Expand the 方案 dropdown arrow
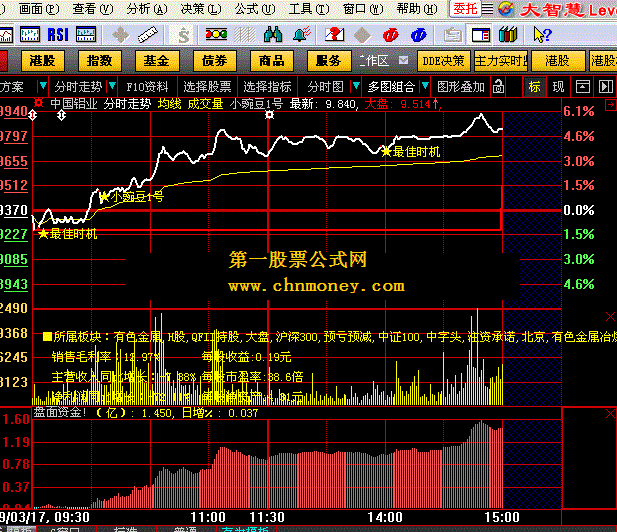The width and height of the screenshot is (617, 532). [42, 86]
